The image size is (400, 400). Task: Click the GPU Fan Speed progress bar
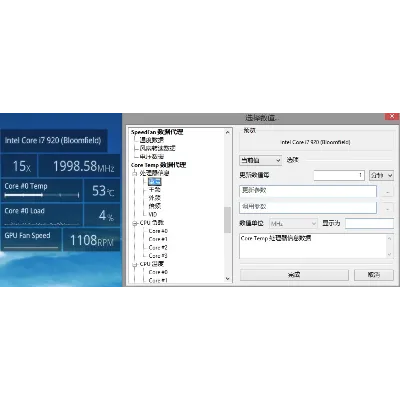(31, 248)
